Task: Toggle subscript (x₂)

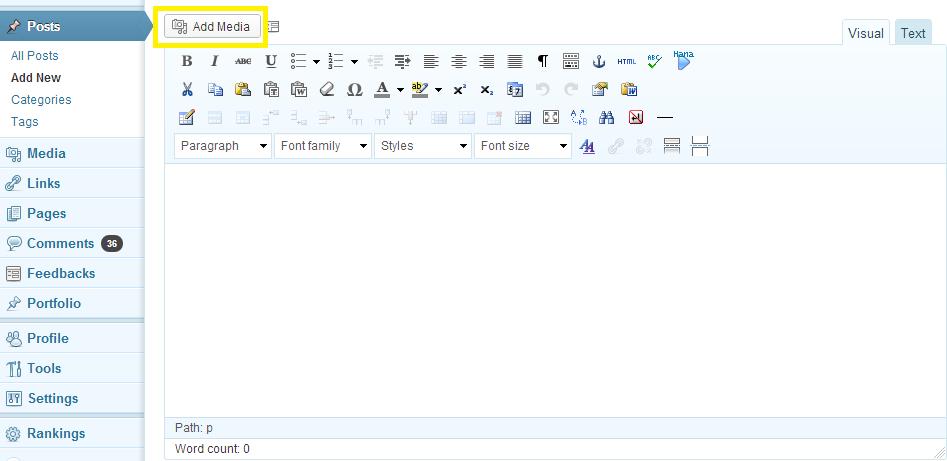Action: point(487,89)
